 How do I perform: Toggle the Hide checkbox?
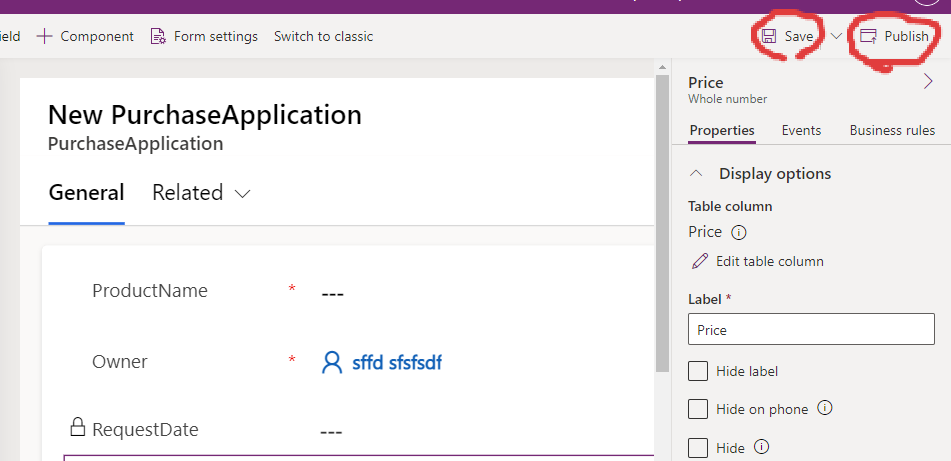698,447
